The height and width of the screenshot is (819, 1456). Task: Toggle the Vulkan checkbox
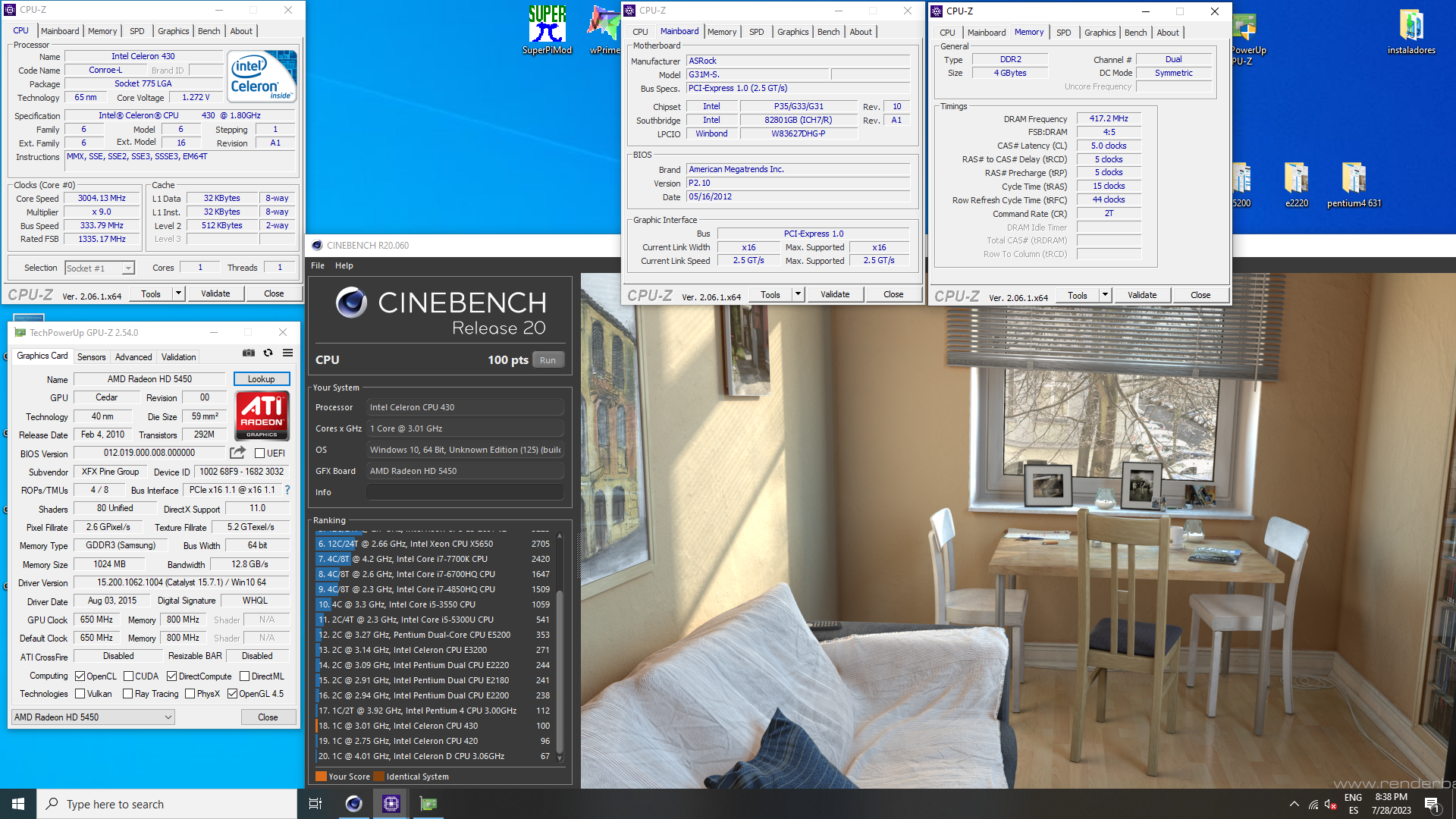point(80,693)
